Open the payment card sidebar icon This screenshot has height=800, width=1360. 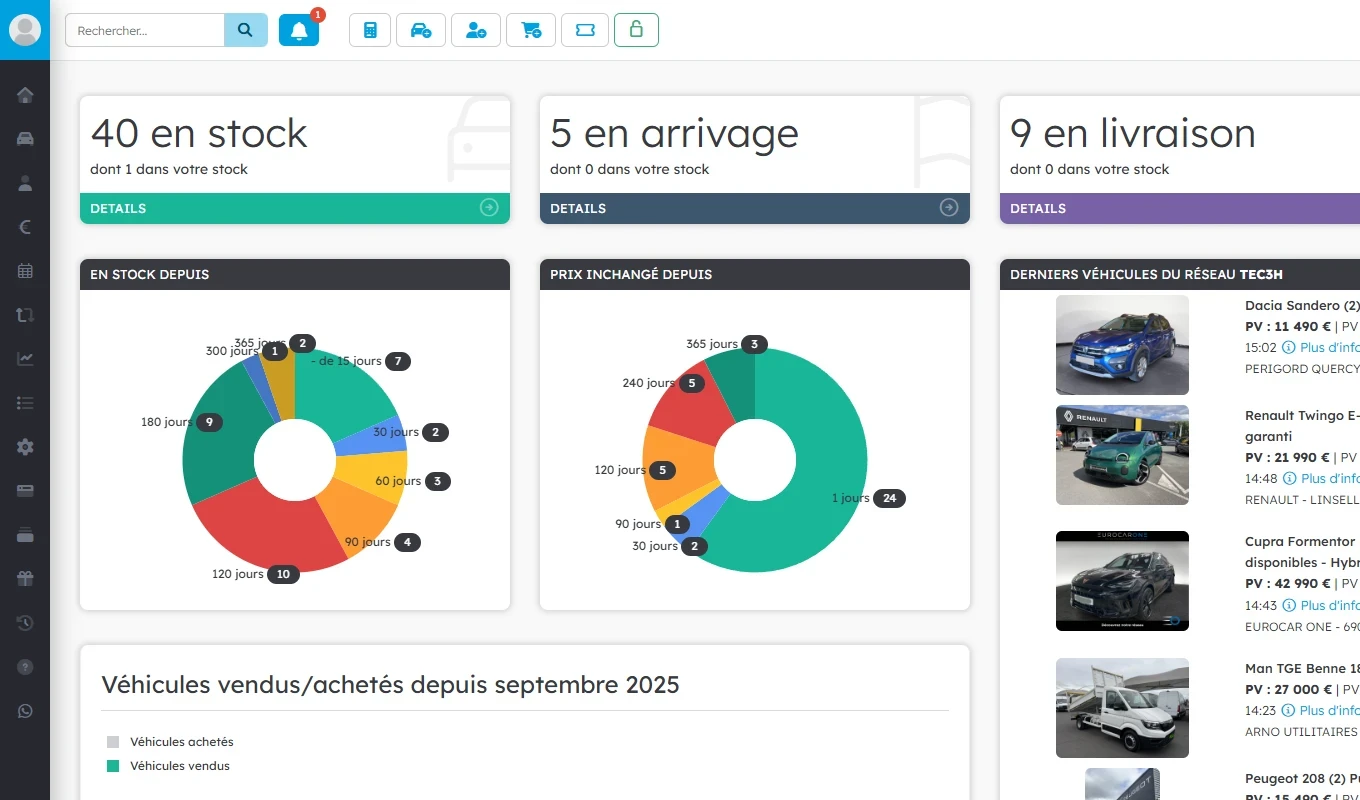(25, 491)
